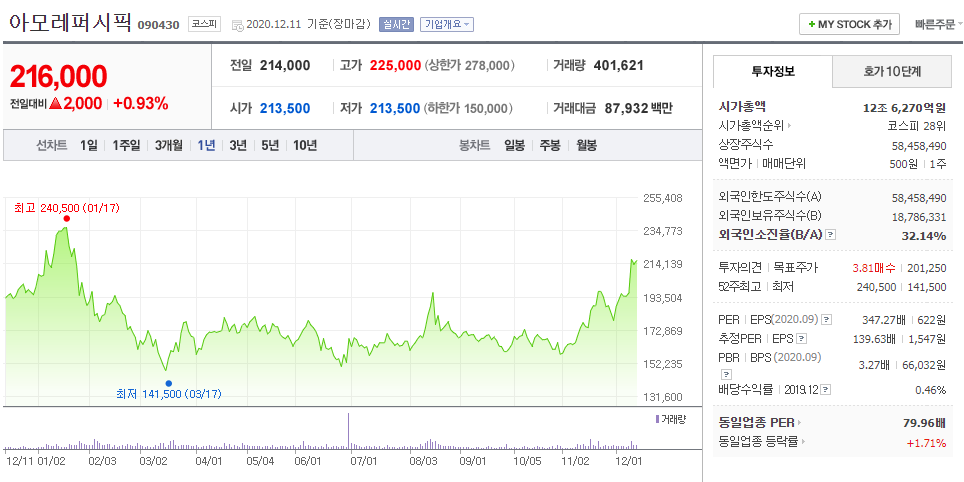This screenshot has width=964, height=482.
Task: Click 전일 value 214,000
Action: tap(285, 65)
